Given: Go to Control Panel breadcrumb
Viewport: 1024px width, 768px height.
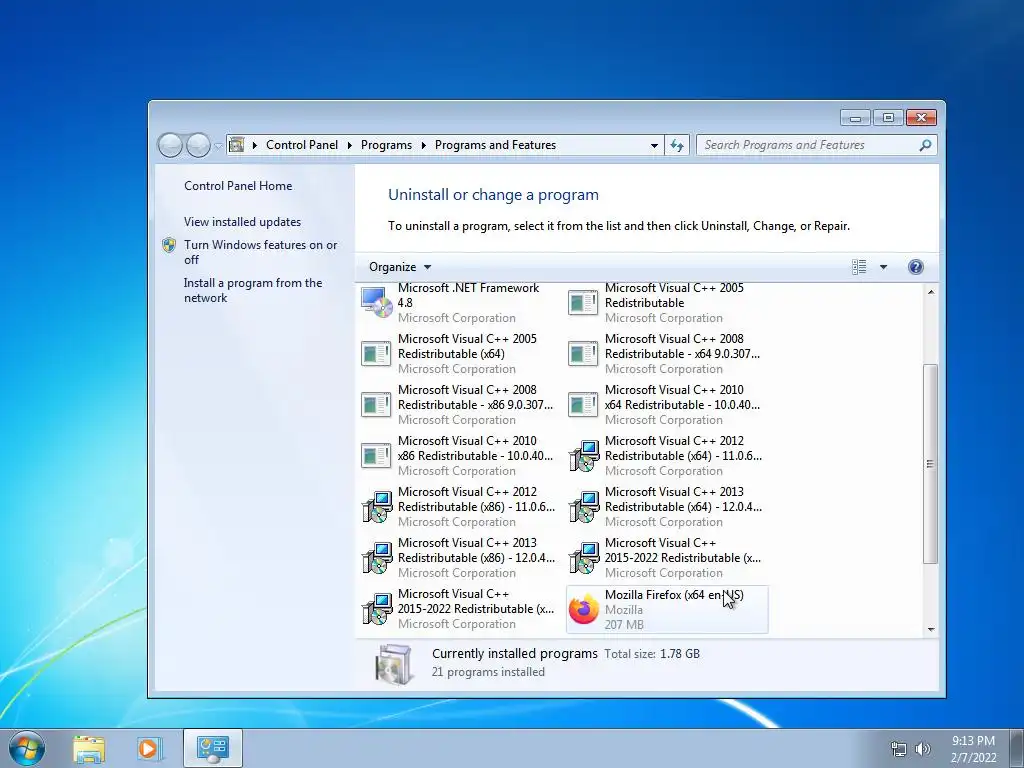Looking at the screenshot, I should pos(302,145).
